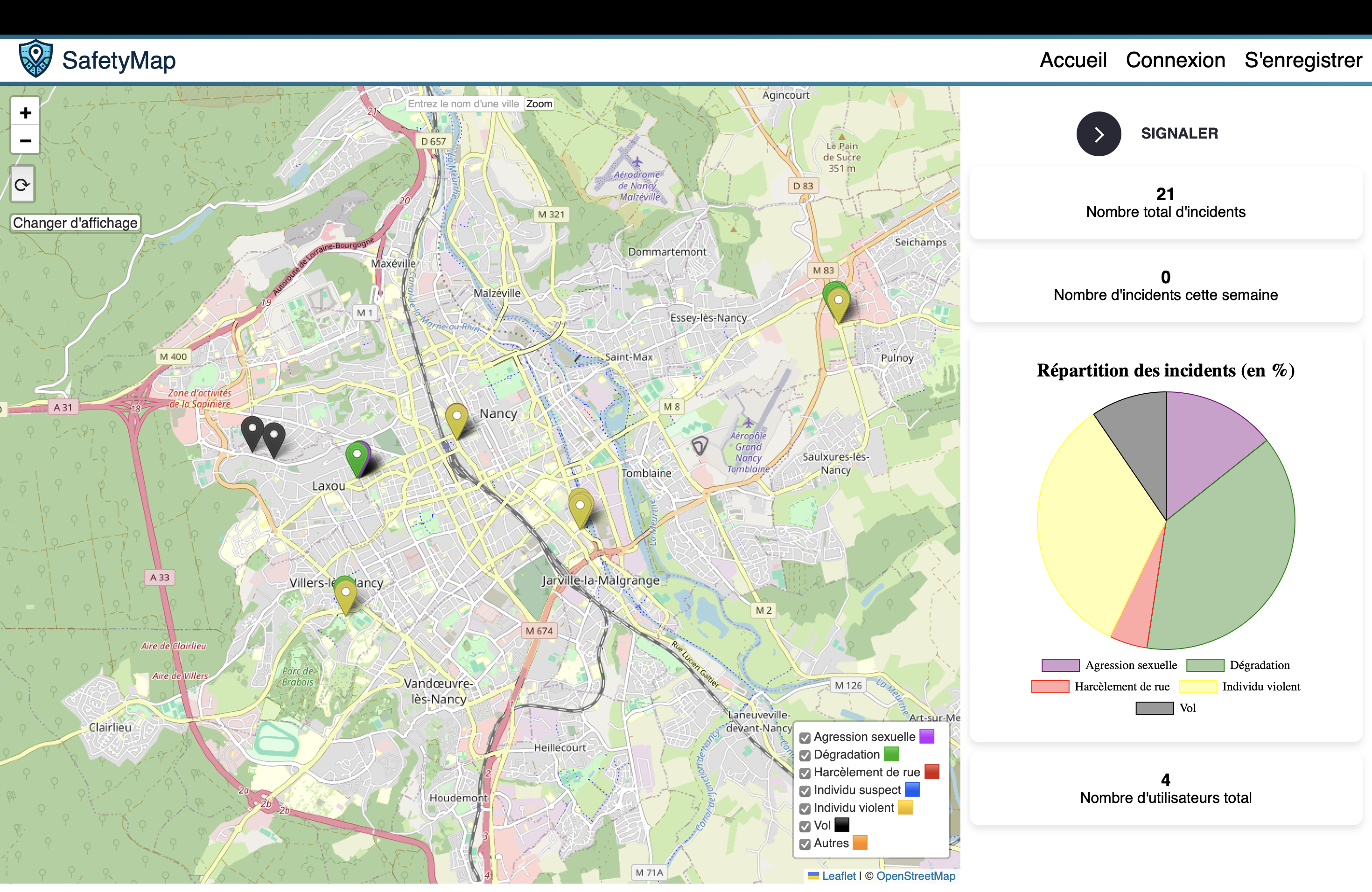Zoom out with the minus button
This screenshot has height=892, width=1372.
click(x=25, y=140)
